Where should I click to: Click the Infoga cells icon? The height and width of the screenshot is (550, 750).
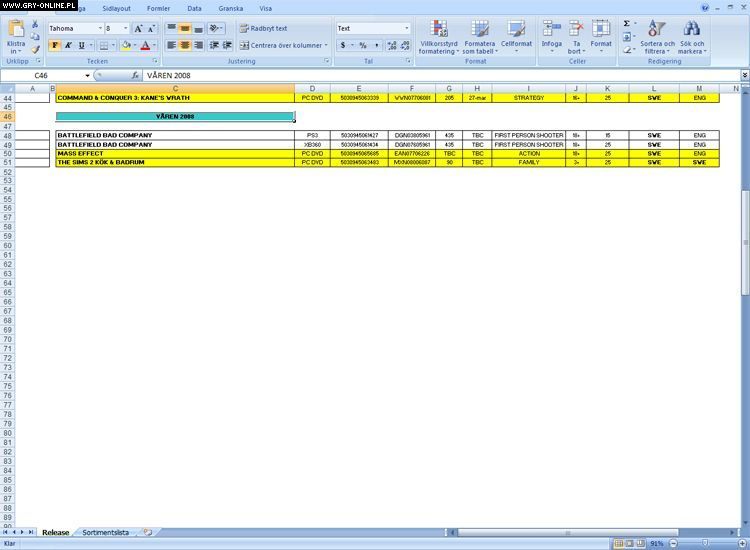click(552, 29)
